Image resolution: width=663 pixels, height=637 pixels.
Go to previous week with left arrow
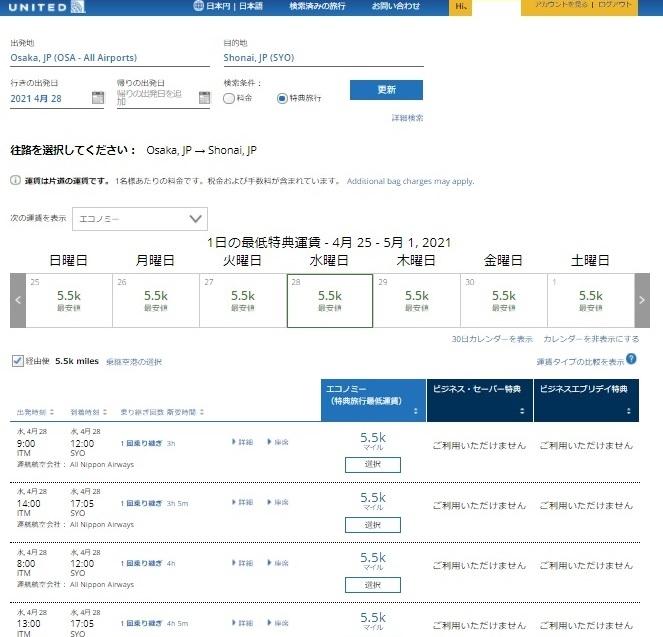18,300
